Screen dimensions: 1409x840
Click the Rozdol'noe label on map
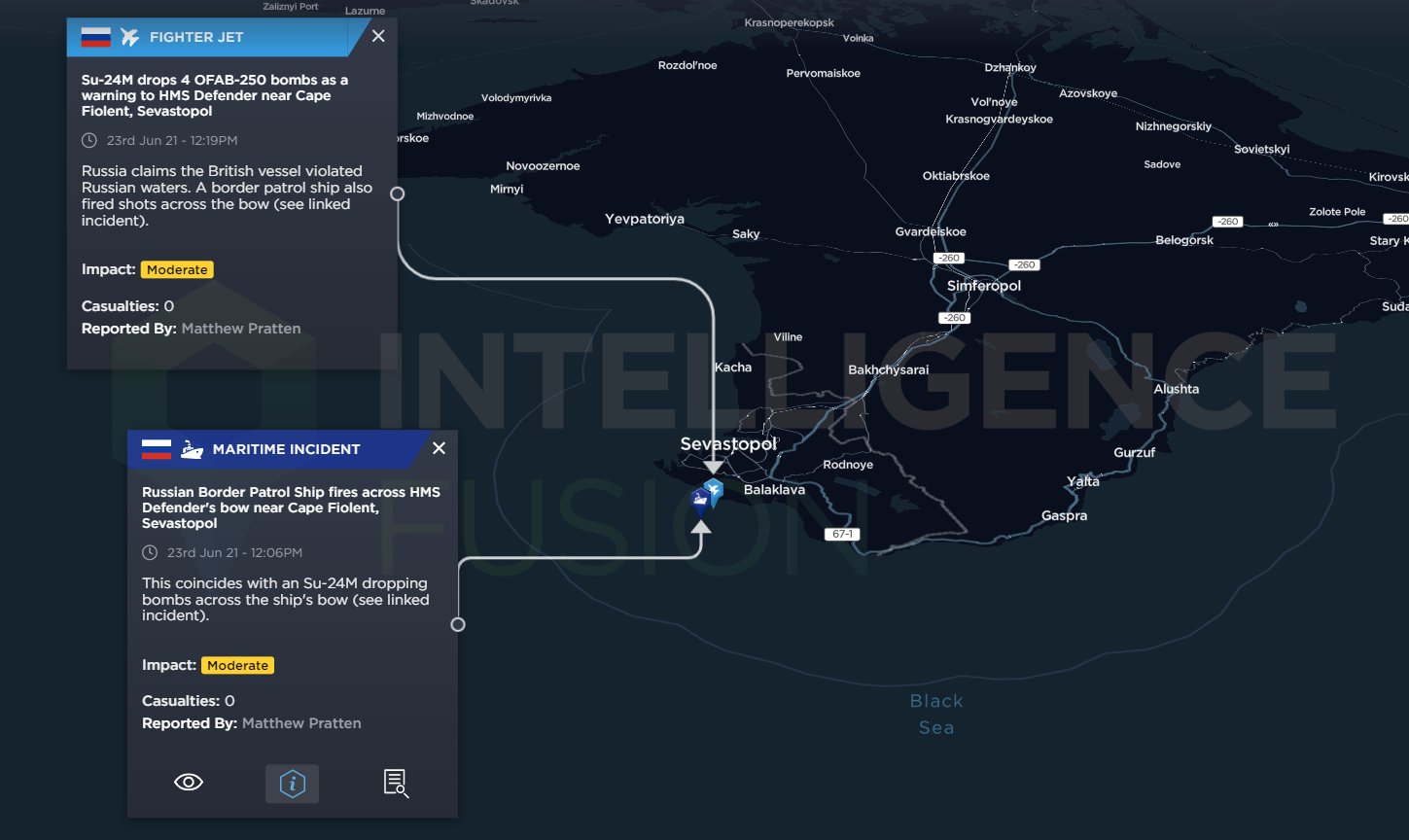[687, 65]
